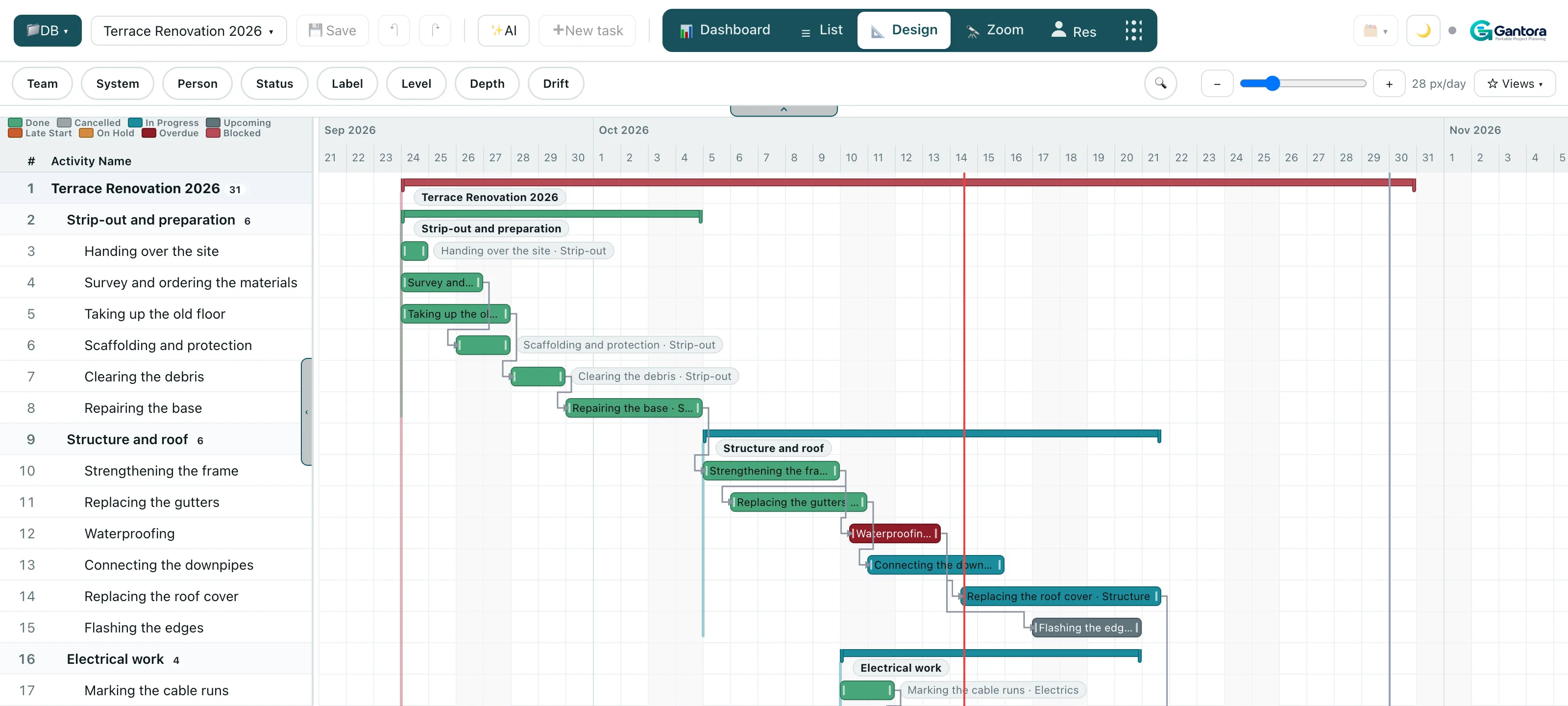Screen dimensions: 1568x706
Task: Click the Flashing the edges task bar
Action: tap(1086, 628)
